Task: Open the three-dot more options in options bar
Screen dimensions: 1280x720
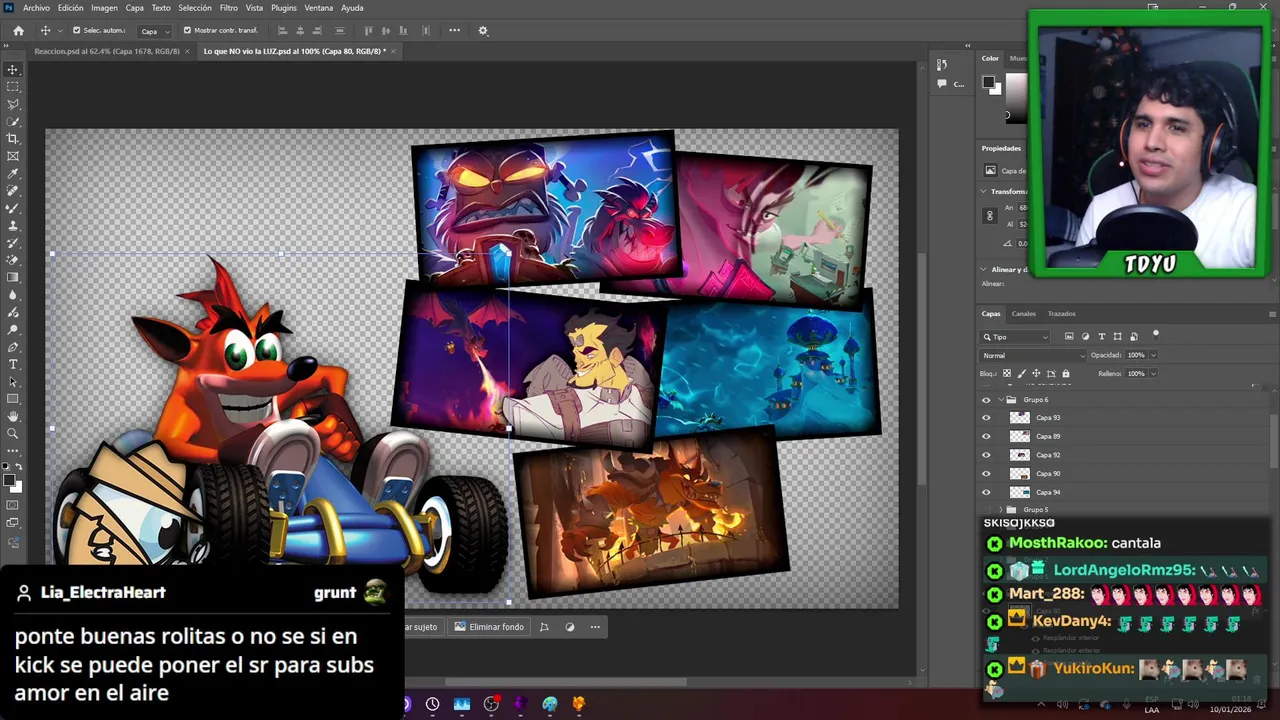Action: 455,31
